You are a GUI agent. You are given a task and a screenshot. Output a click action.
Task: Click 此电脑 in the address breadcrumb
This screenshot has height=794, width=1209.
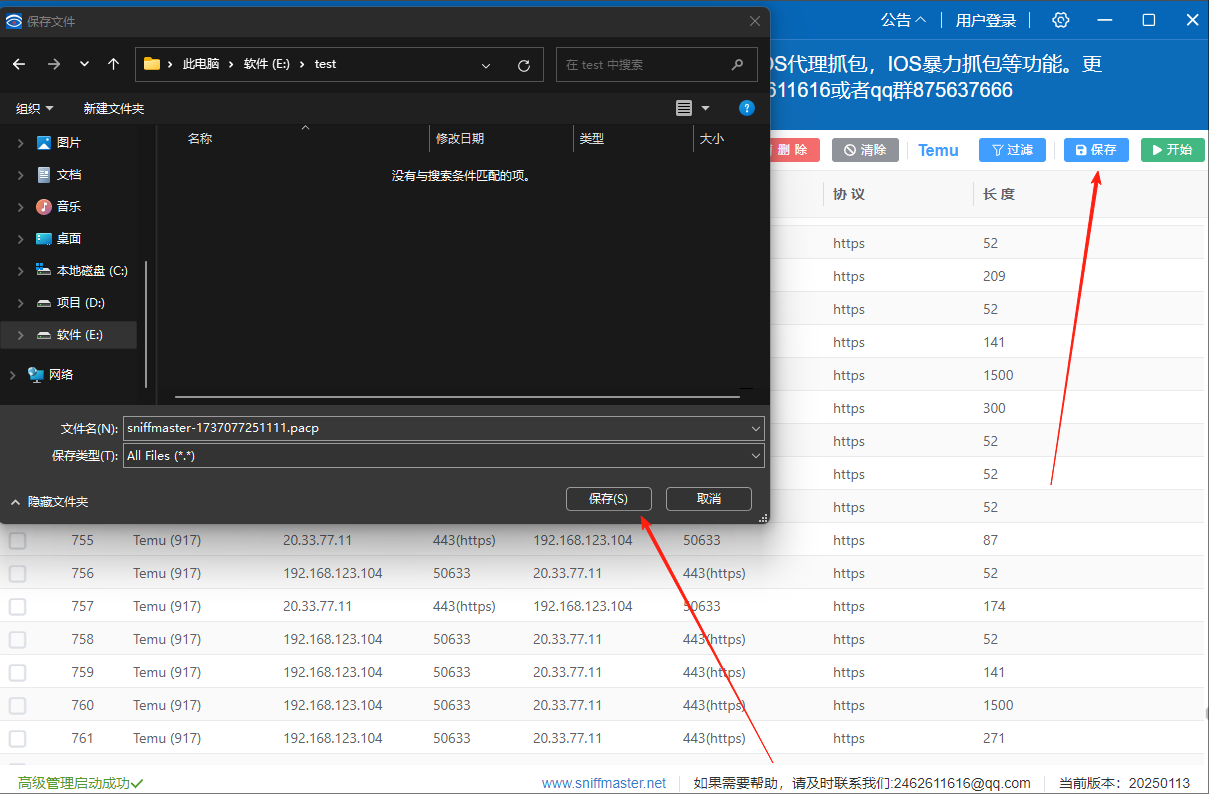point(201,64)
